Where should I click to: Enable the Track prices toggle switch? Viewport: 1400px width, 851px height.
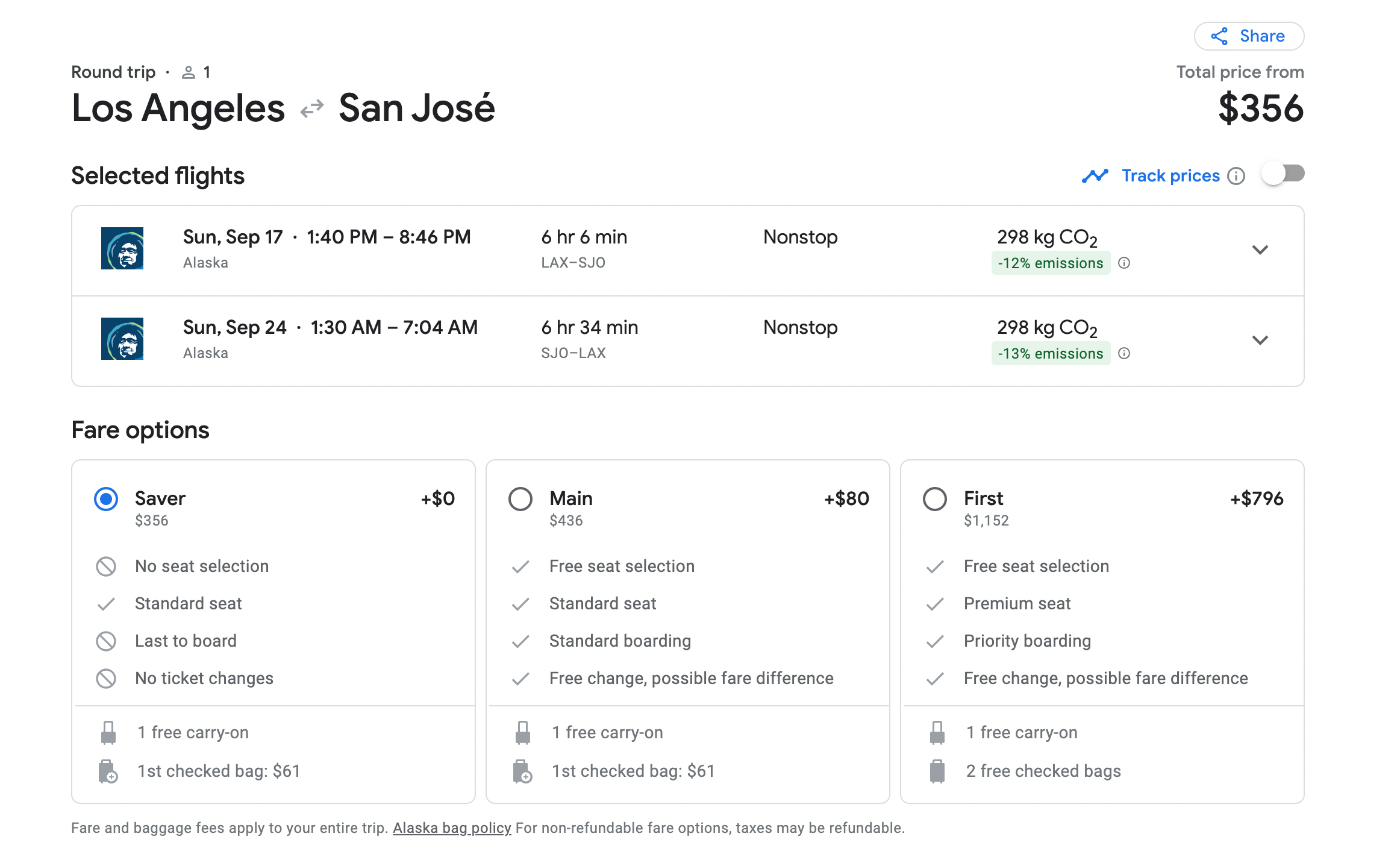point(1283,175)
